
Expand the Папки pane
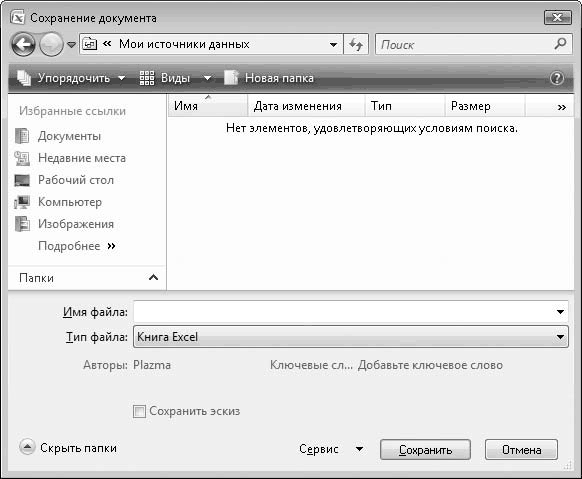point(153,278)
